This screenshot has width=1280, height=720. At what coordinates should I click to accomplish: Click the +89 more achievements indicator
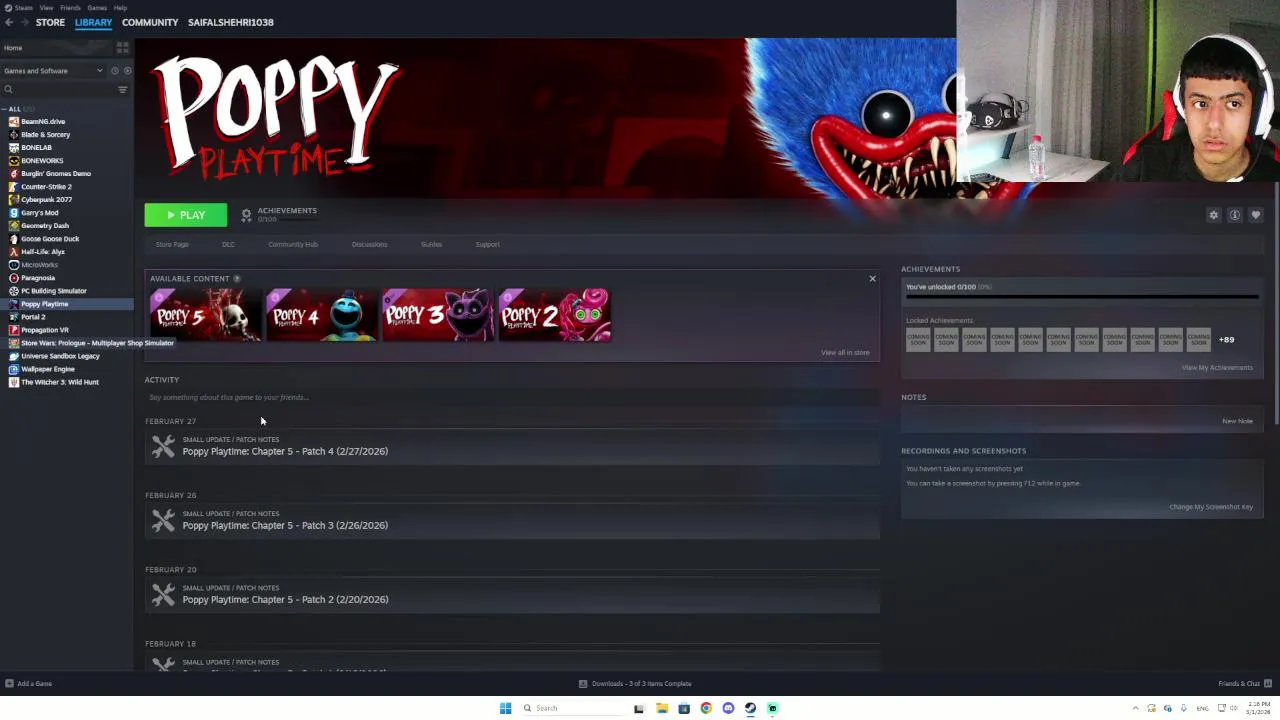[x=1226, y=340]
